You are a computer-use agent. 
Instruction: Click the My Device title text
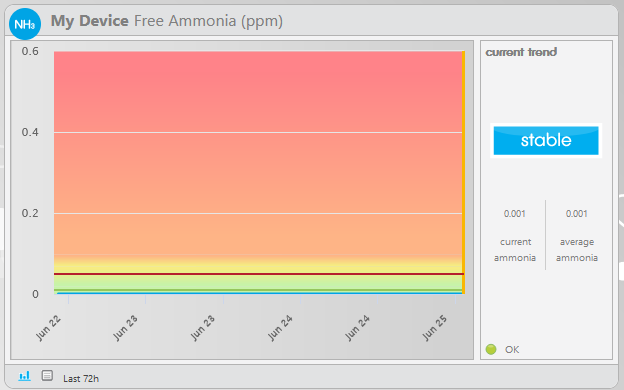click(90, 21)
